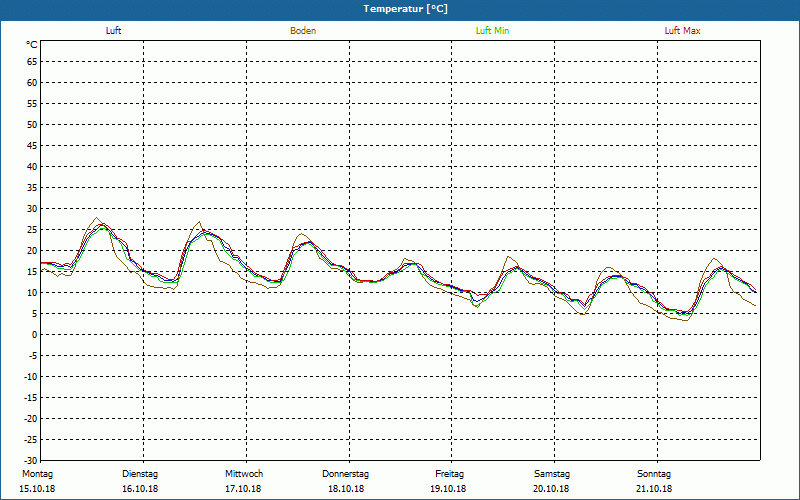Select the Samstag day label
800x500 pixels.
click(x=552, y=474)
